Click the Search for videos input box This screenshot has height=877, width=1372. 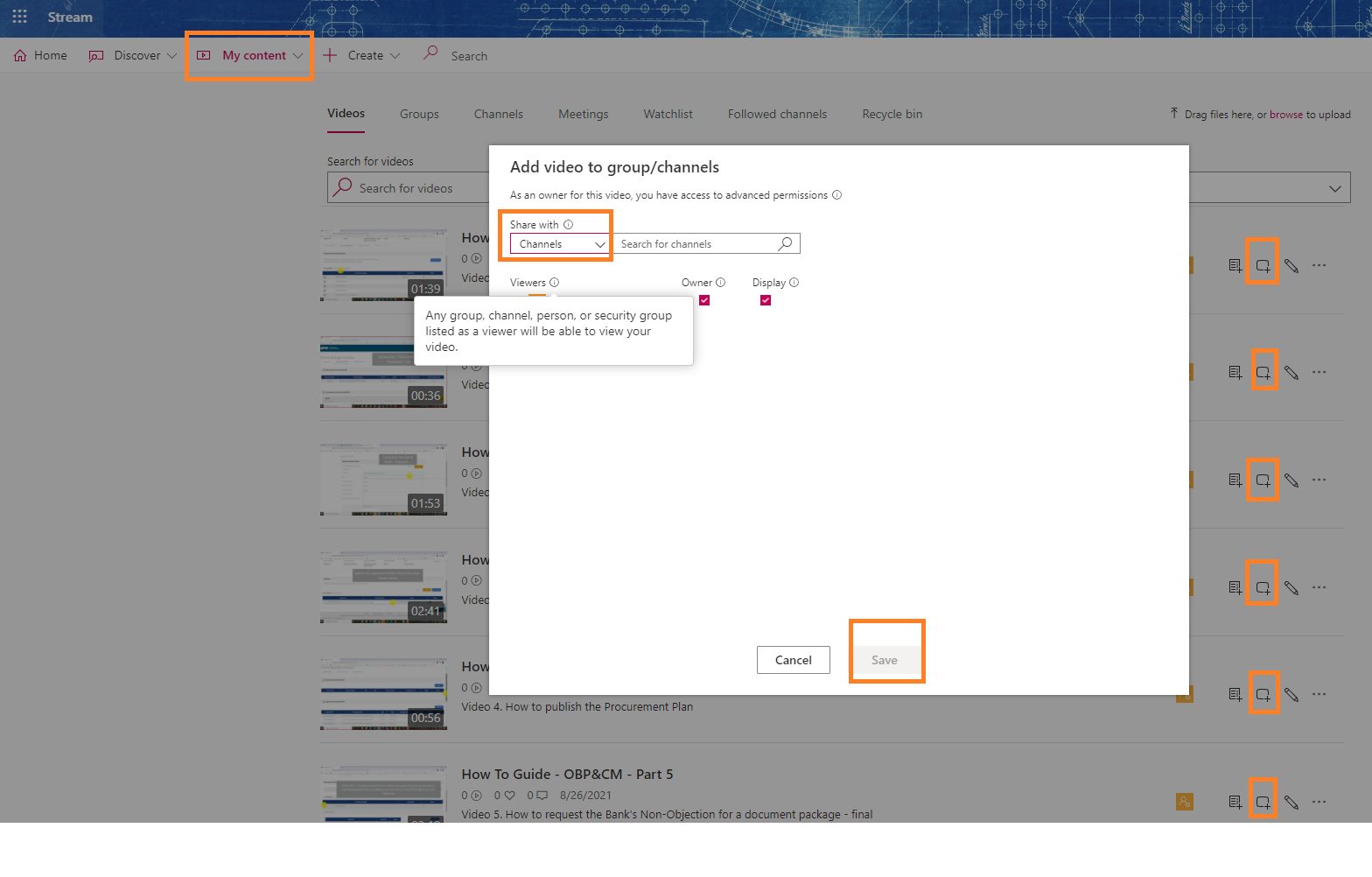pyautogui.click(x=408, y=188)
